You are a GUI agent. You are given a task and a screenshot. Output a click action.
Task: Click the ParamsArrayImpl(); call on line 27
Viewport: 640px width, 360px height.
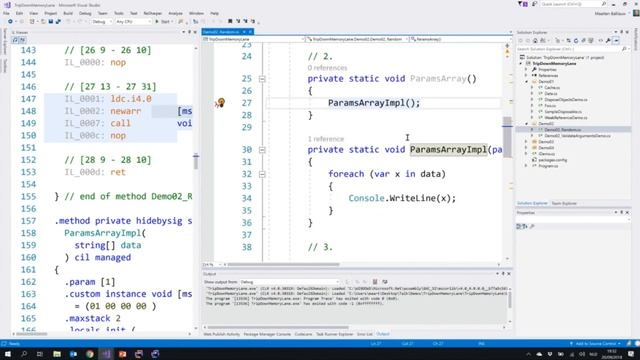[x=374, y=103]
